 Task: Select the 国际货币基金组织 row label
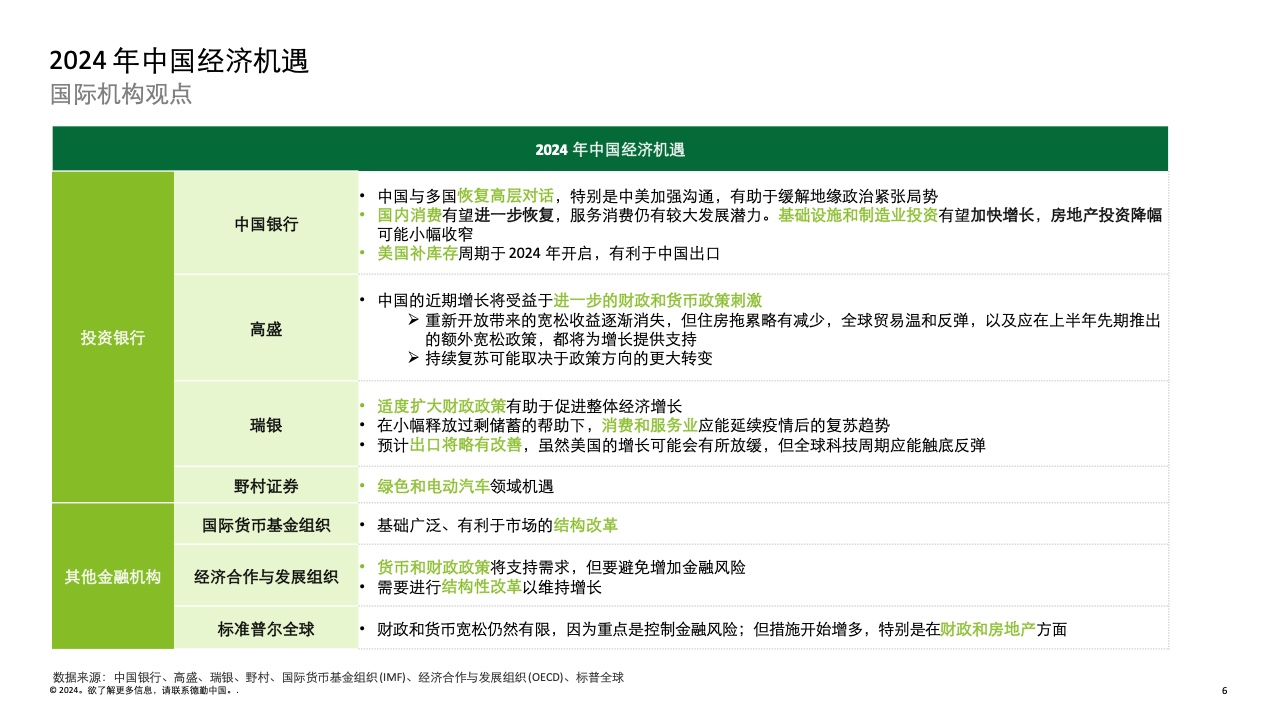point(266,525)
